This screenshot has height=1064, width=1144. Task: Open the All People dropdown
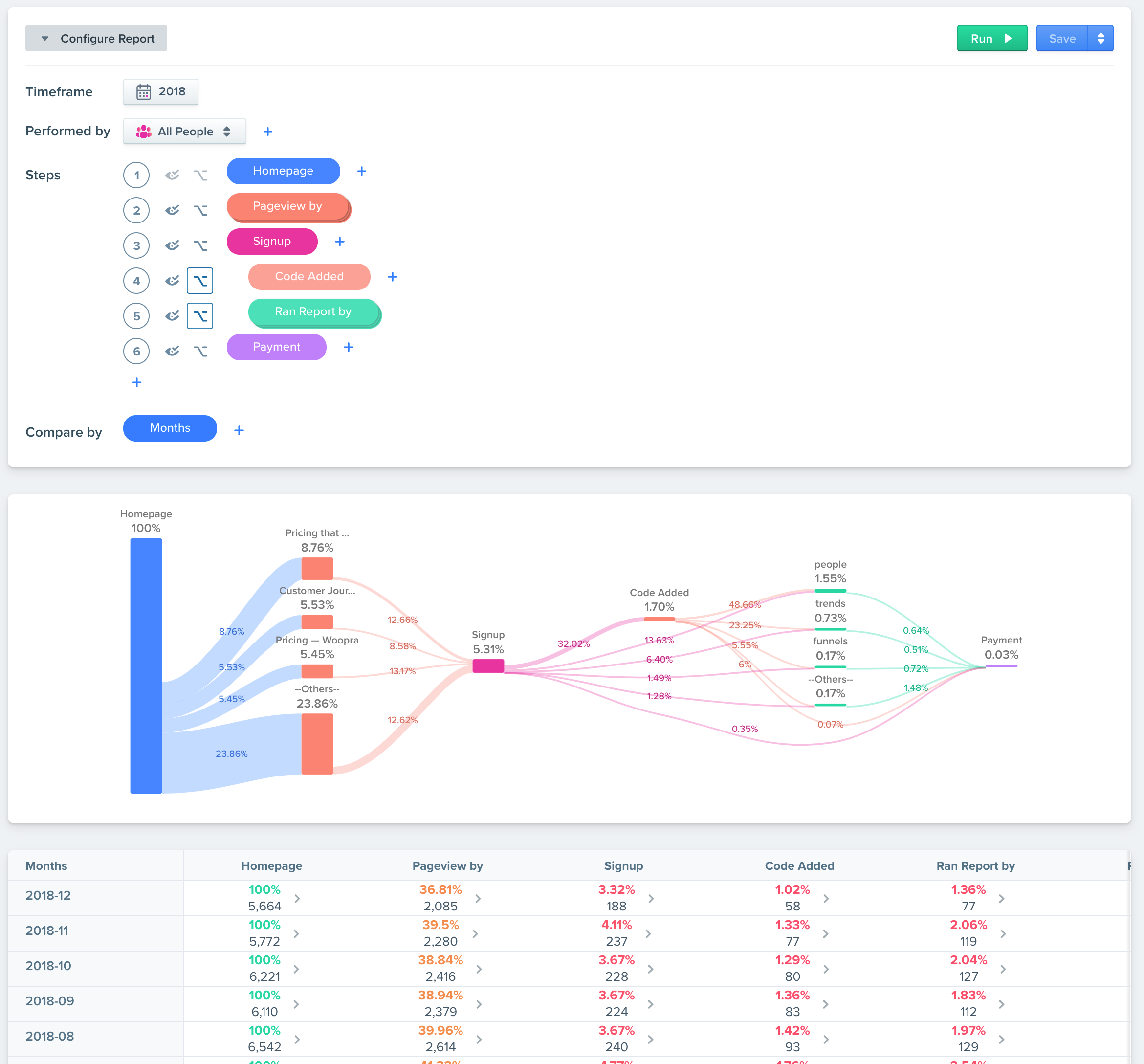184,132
